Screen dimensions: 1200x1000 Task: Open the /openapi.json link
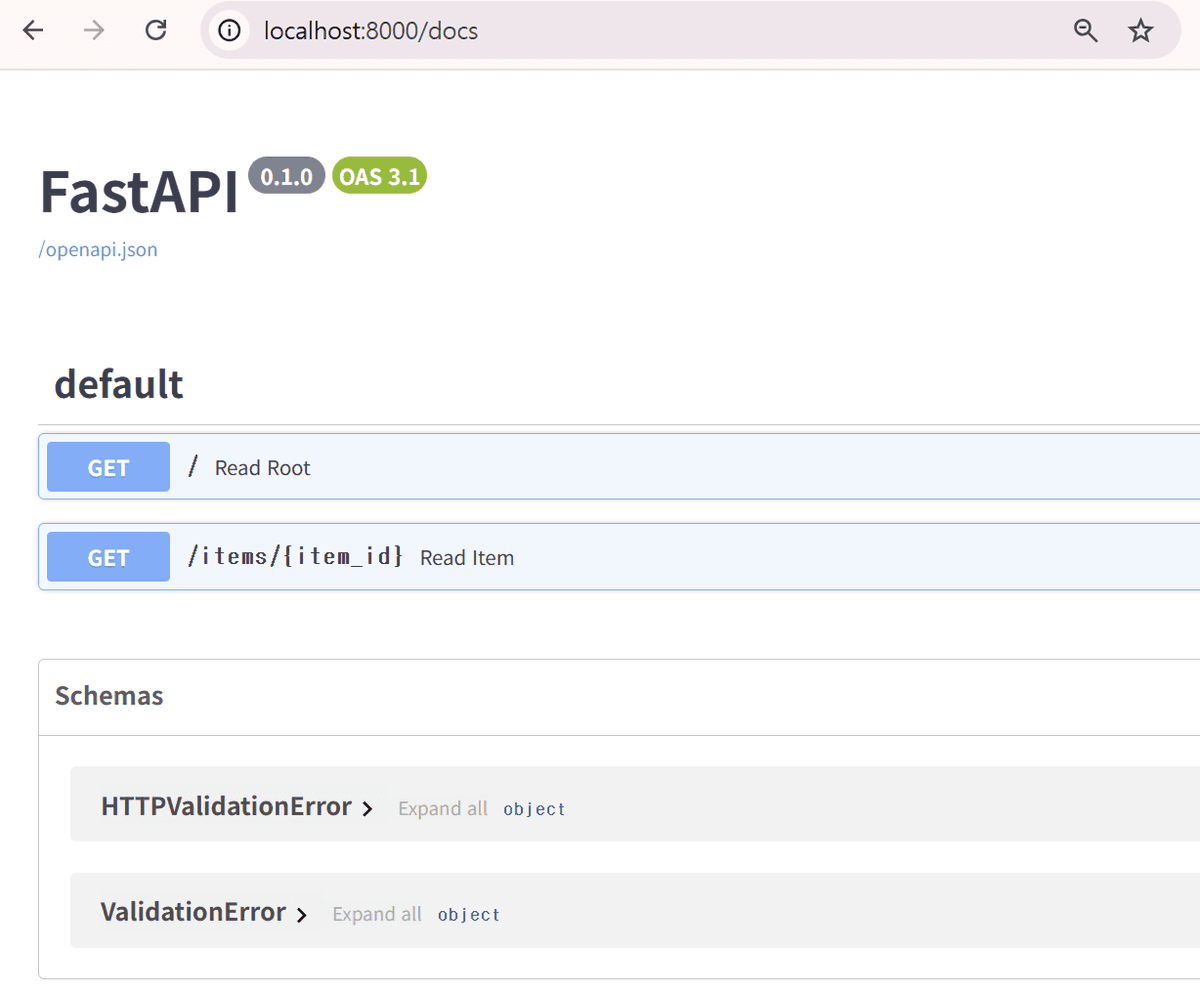pyautogui.click(x=98, y=250)
